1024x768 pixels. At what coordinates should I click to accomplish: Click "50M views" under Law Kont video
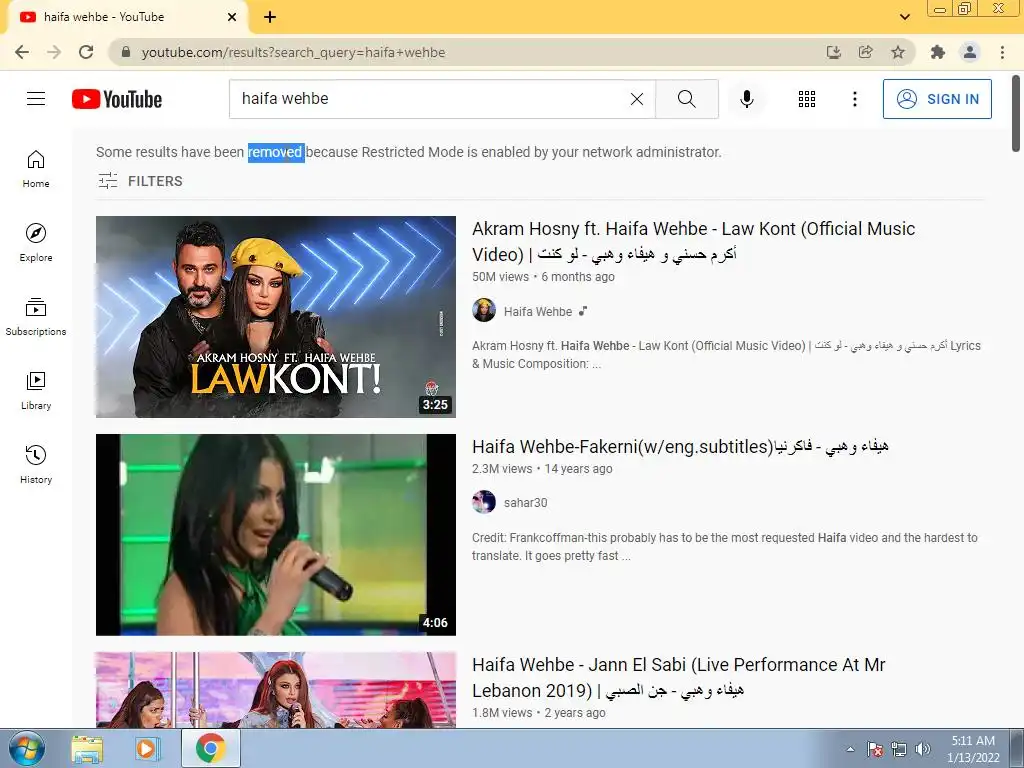(x=500, y=277)
